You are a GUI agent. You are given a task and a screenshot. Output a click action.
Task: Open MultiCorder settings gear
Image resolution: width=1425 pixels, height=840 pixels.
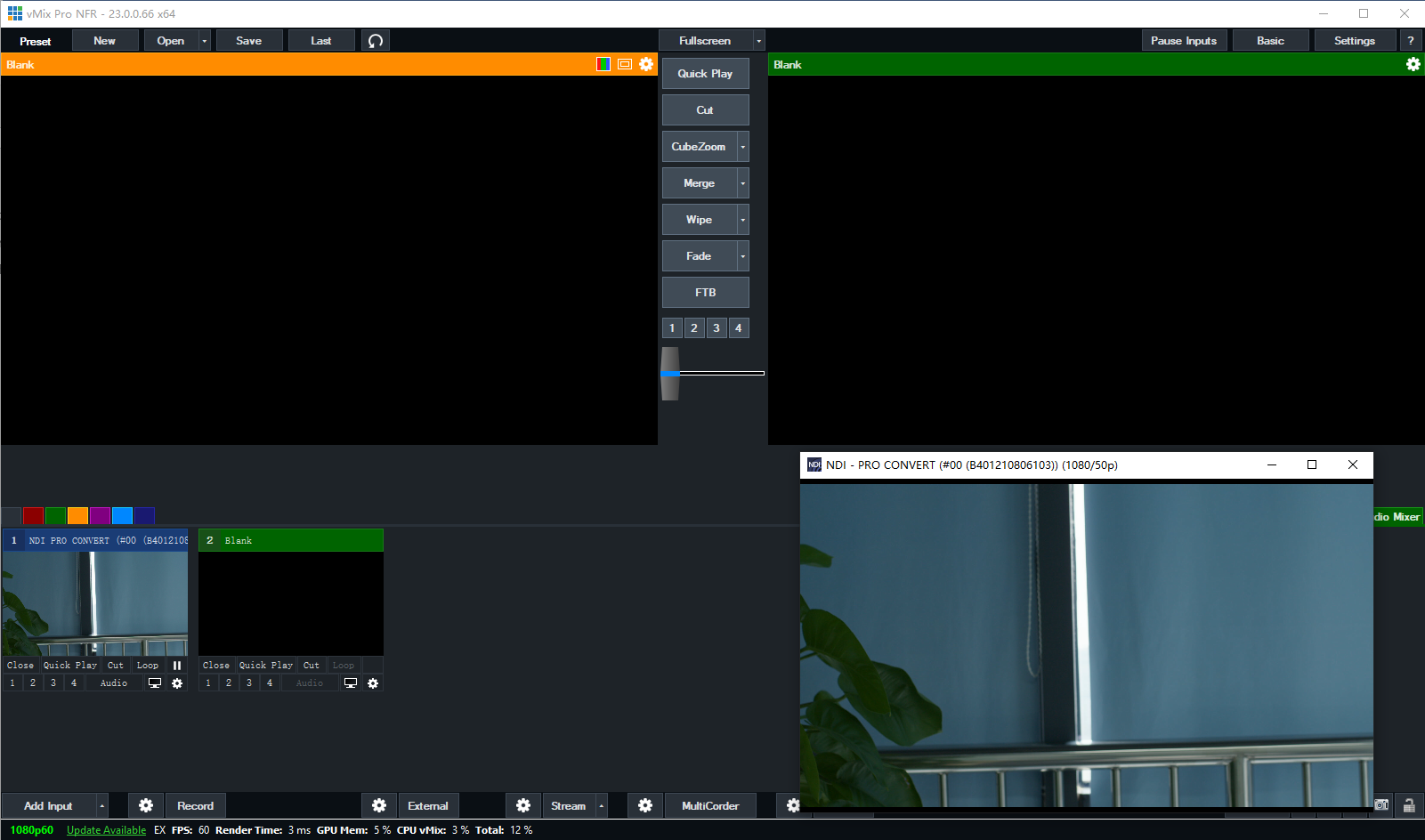[x=645, y=805]
